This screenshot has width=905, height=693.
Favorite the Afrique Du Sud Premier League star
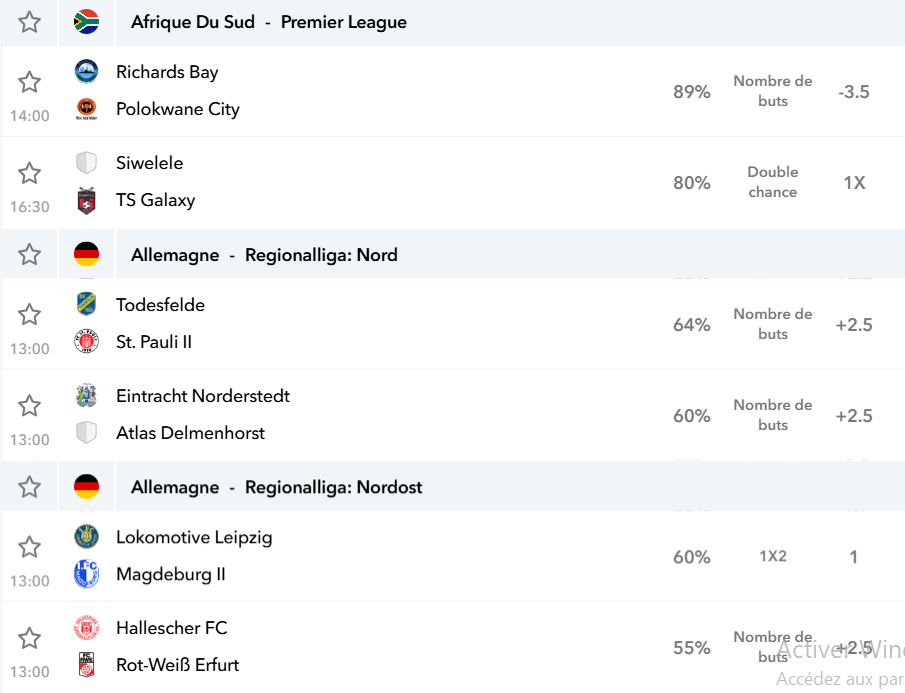29,22
